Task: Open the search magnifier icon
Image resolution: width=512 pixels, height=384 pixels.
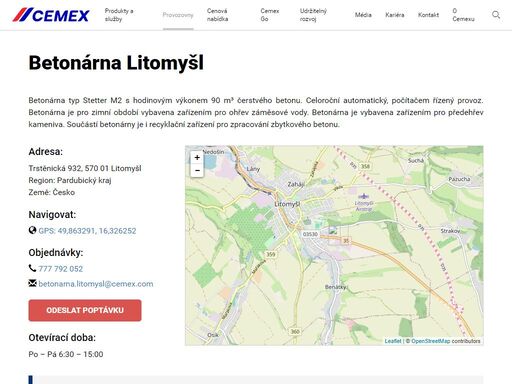Action: [x=496, y=15]
